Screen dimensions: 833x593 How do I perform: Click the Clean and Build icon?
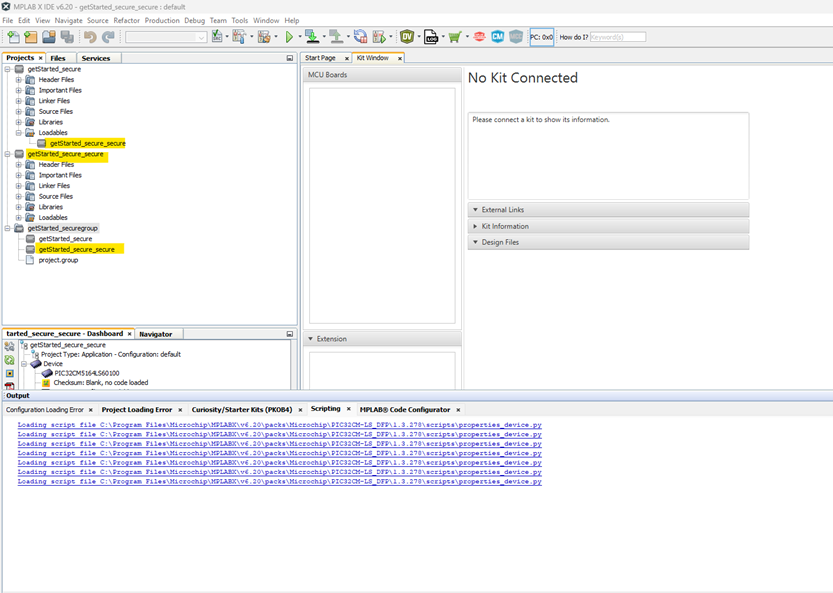point(264,36)
